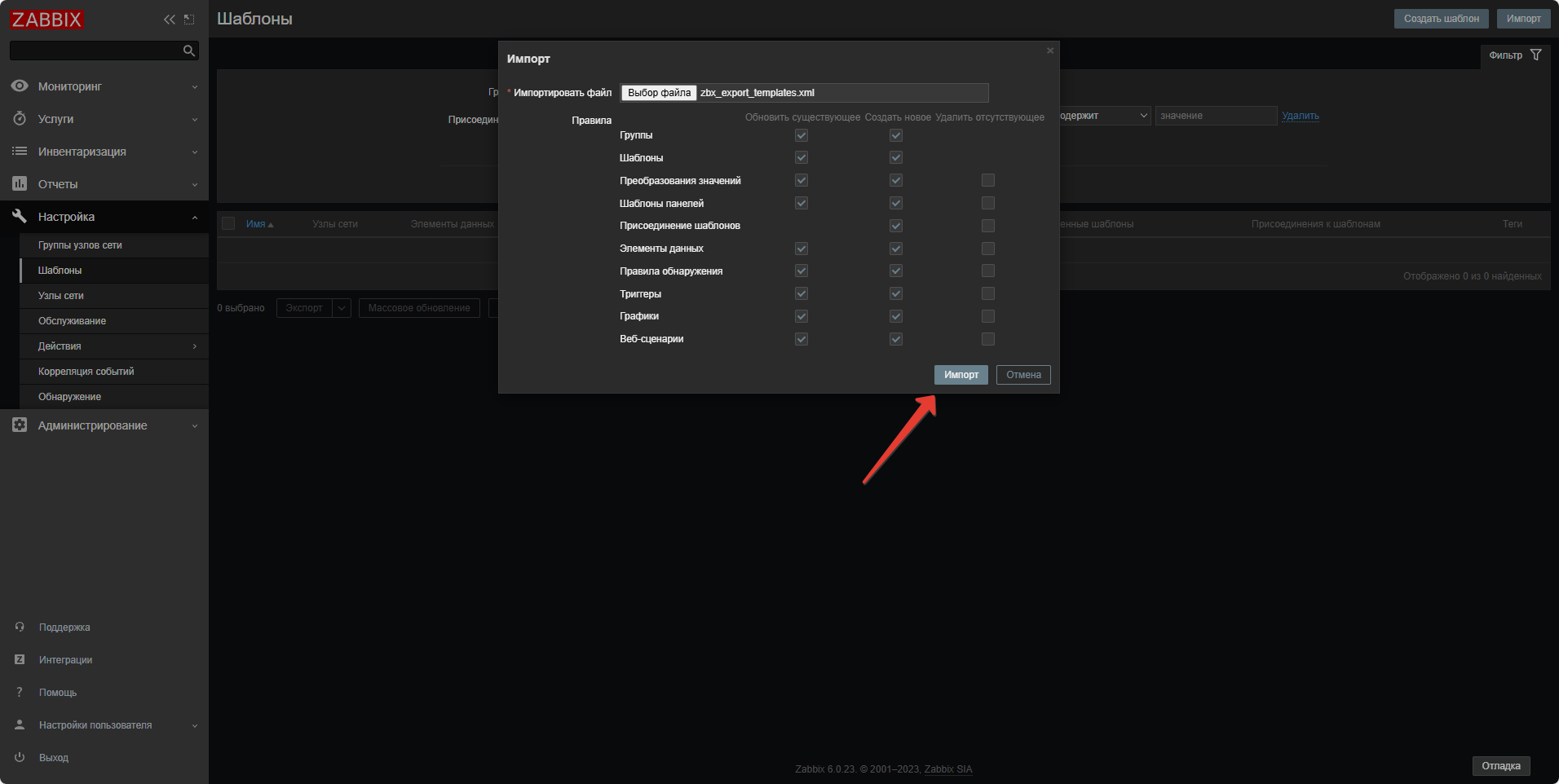Click the sidebar hide/kiosk icon

(189, 20)
